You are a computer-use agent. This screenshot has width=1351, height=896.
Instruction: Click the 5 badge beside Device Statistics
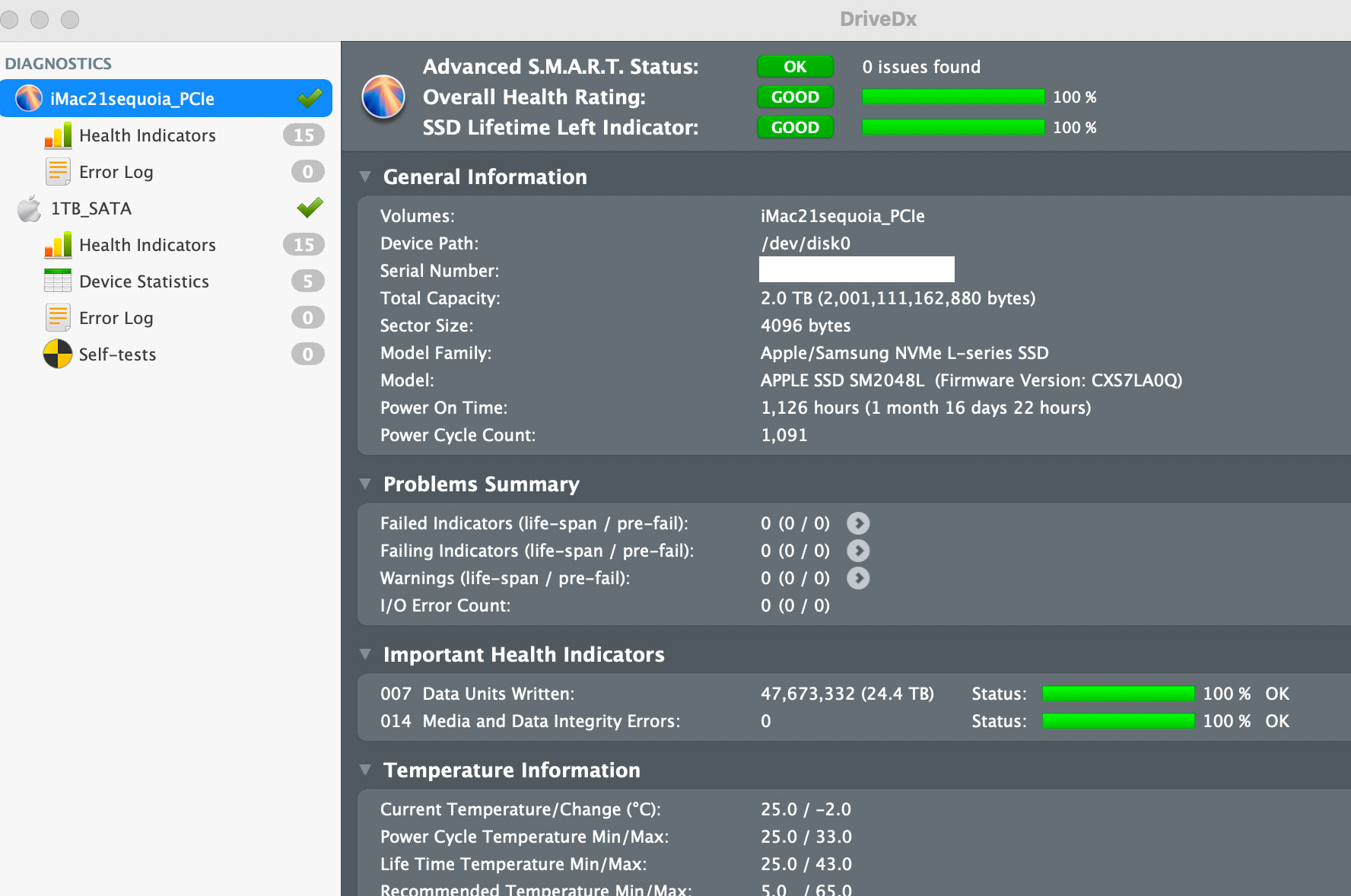[307, 281]
